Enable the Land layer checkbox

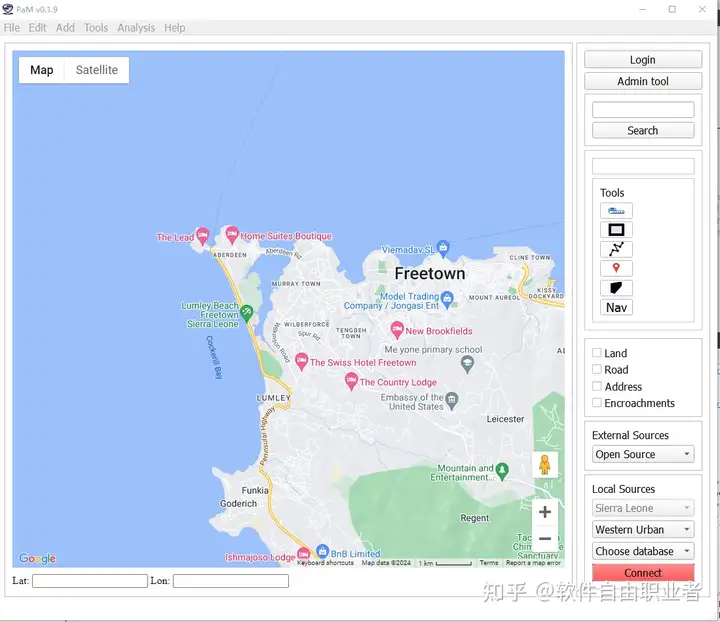point(596,353)
